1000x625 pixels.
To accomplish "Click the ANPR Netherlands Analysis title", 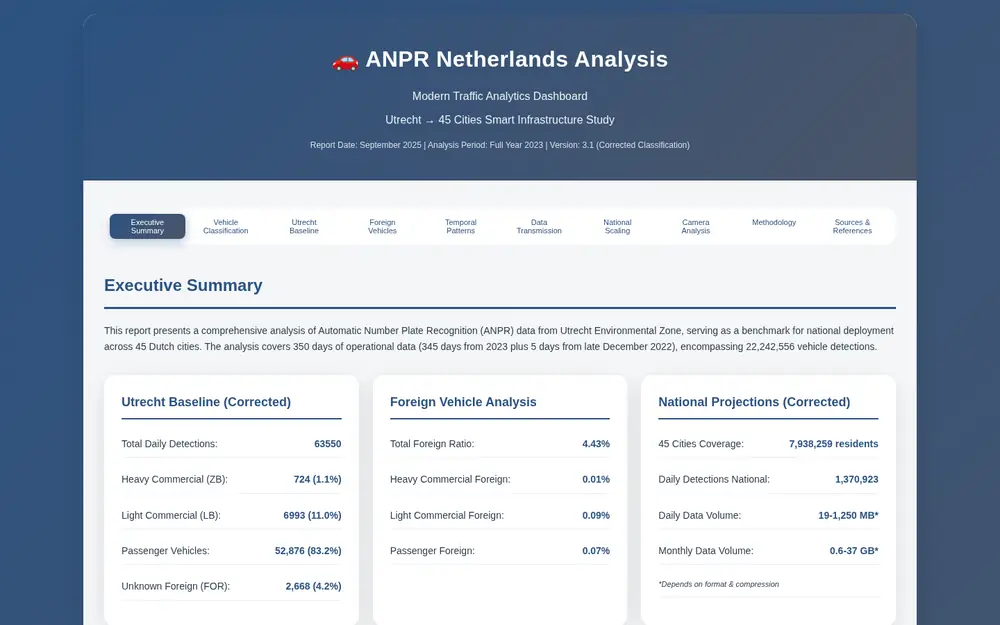I will (x=517, y=59).
